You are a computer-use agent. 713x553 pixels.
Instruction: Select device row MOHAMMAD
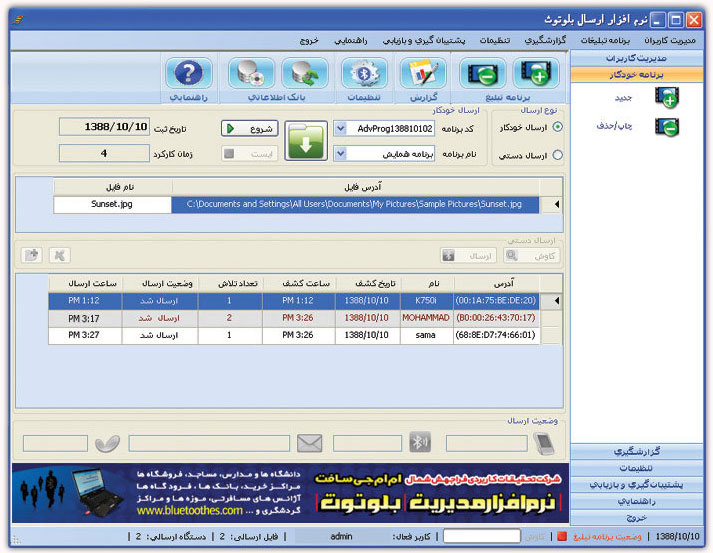pyautogui.click(x=294, y=318)
